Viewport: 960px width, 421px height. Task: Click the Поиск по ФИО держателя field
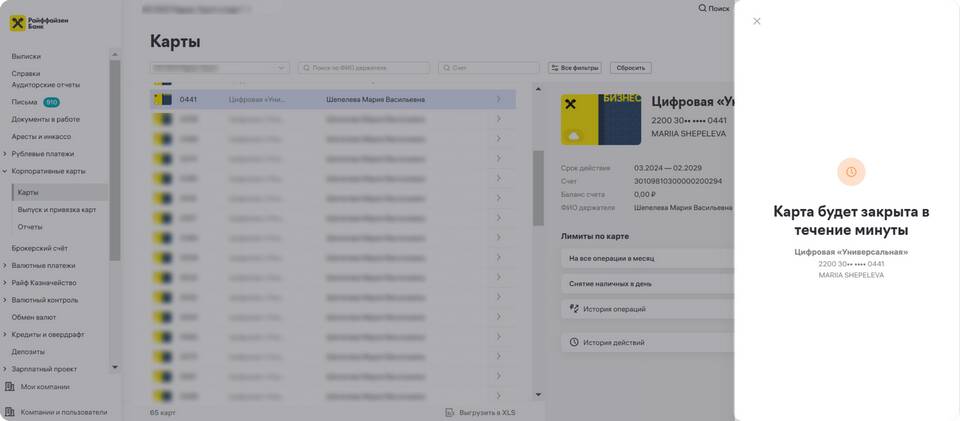pyautogui.click(x=365, y=68)
